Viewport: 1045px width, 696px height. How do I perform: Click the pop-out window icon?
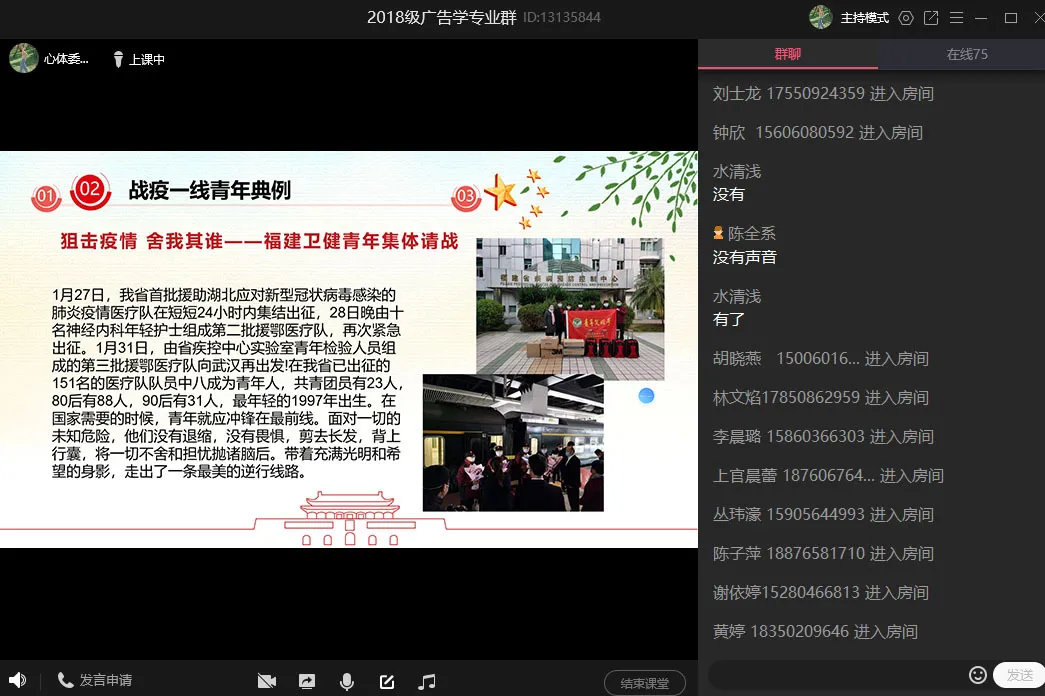(x=931, y=18)
